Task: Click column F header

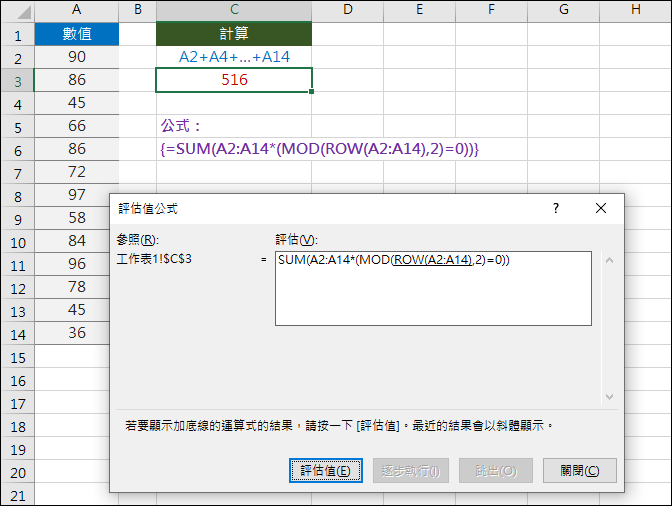Action: click(492, 10)
